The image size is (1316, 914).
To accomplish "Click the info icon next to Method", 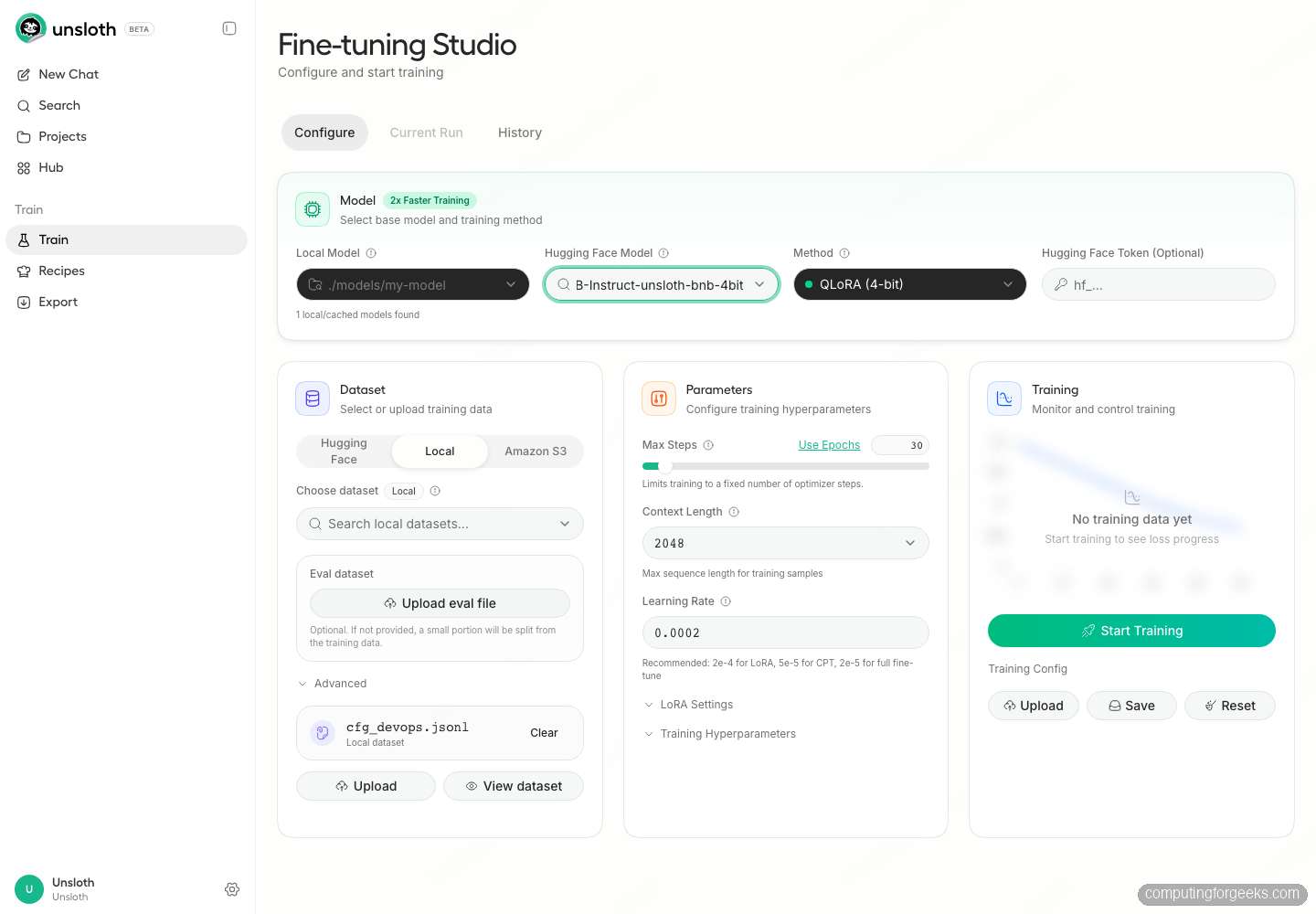I will (x=844, y=253).
